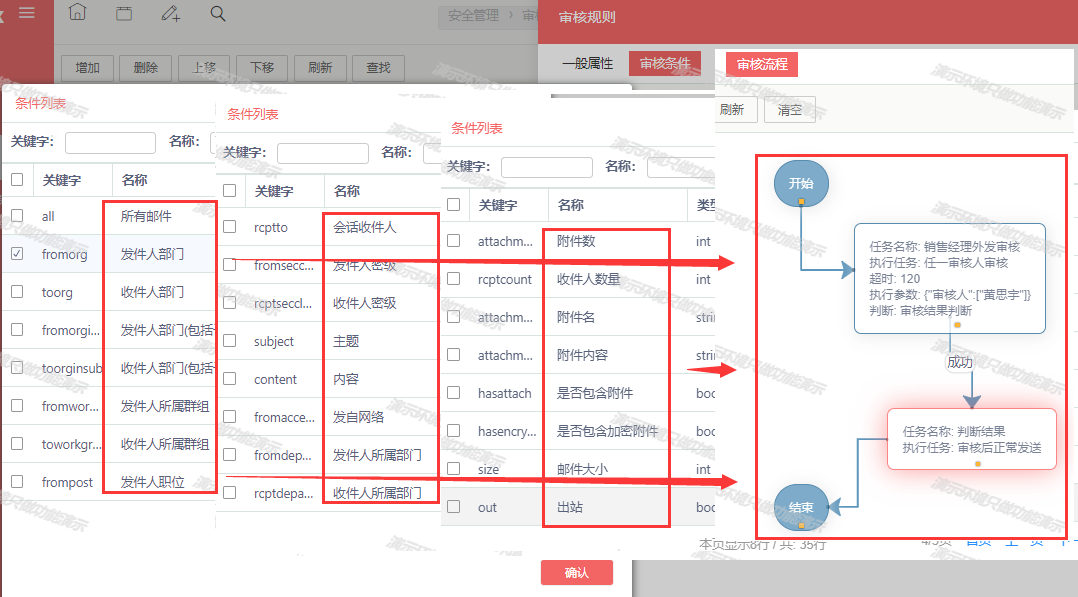Image resolution: width=1078 pixels, height=597 pixels.
Task: Select the 开始 start node in flow diagram
Action: pyautogui.click(x=801, y=184)
